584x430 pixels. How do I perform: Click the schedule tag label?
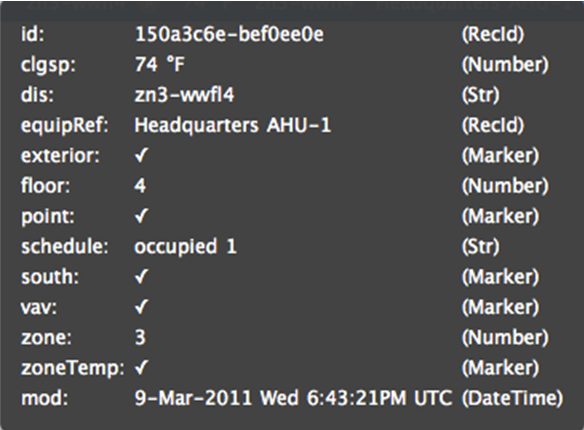[x=64, y=246]
